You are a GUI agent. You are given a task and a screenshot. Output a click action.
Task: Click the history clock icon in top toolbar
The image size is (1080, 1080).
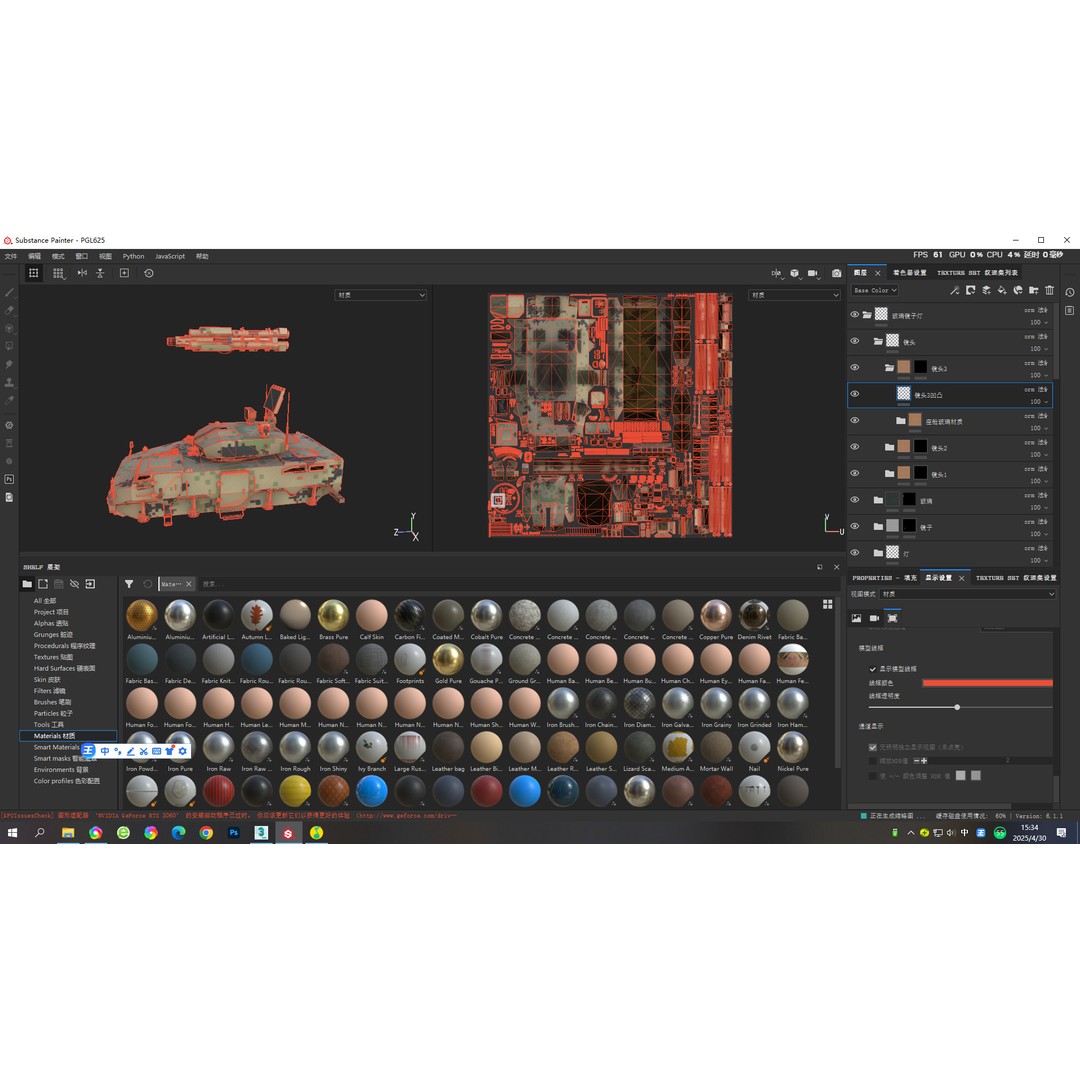pyautogui.click(x=149, y=273)
